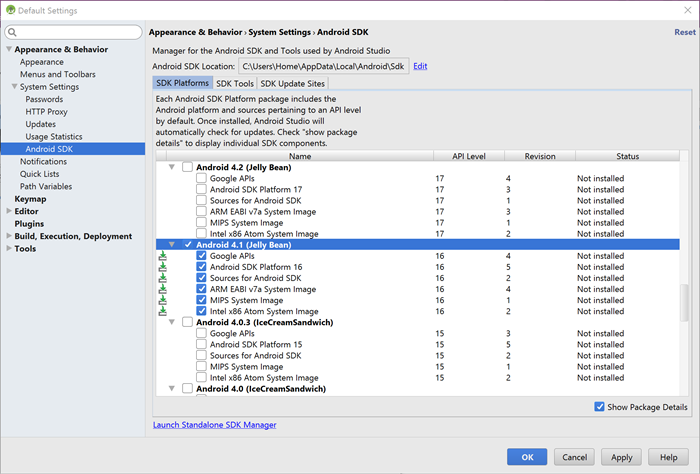Click Cancel button
The height and width of the screenshot is (474, 700).
point(574,457)
